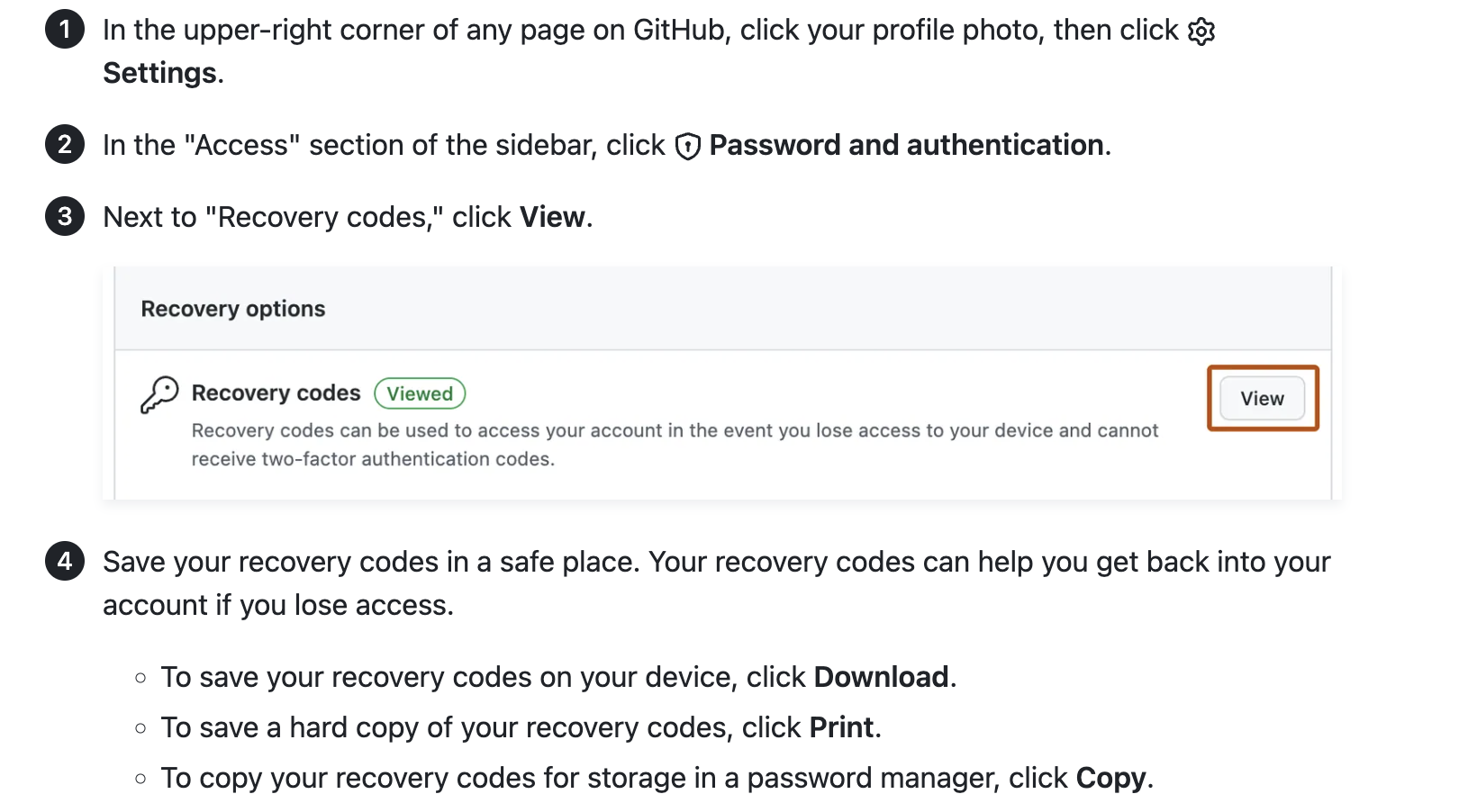Click the bolded Download link text
This screenshot has height=812, width=1468.
click(x=882, y=677)
